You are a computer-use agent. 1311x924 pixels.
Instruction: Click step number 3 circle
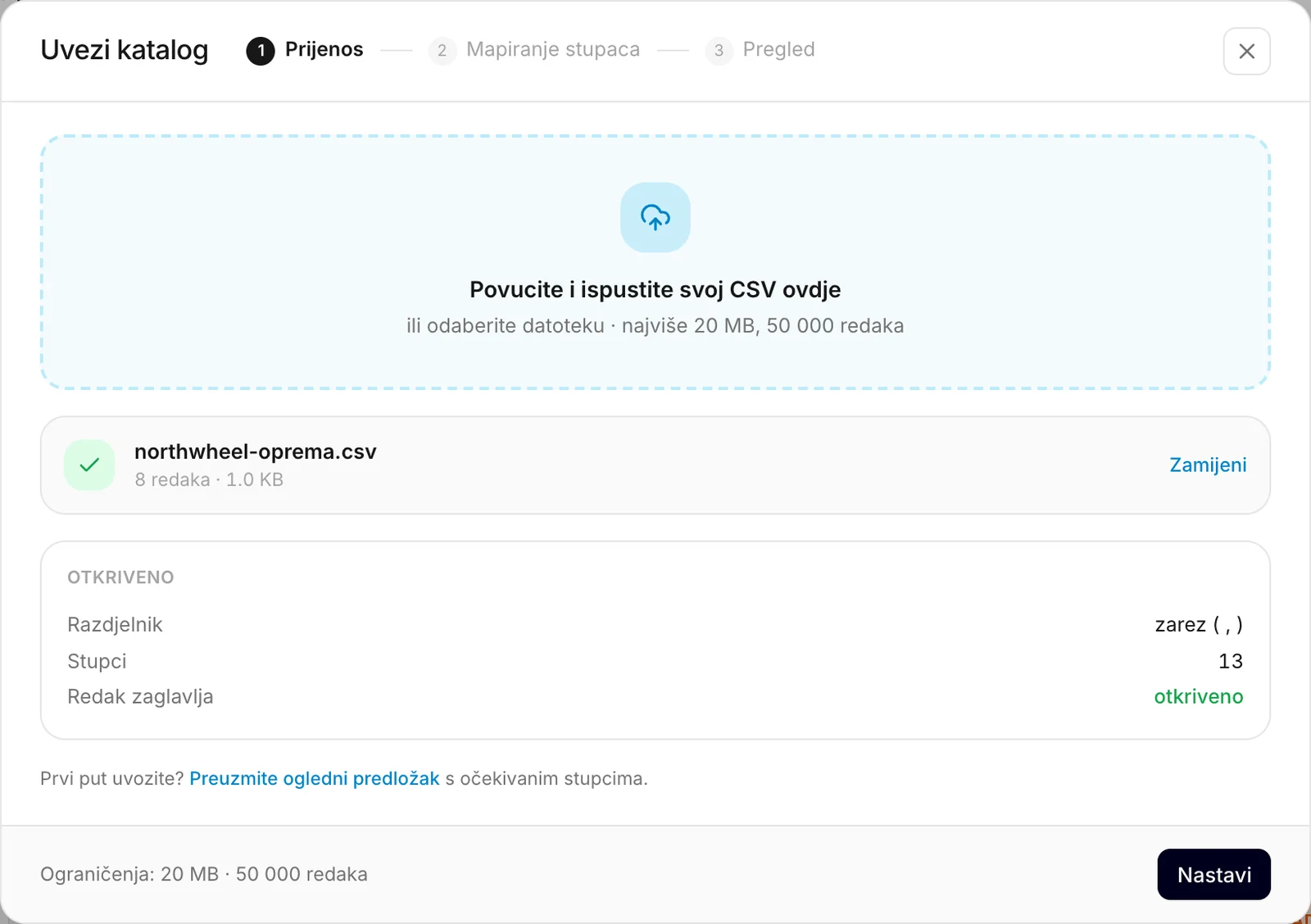coord(719,51)
